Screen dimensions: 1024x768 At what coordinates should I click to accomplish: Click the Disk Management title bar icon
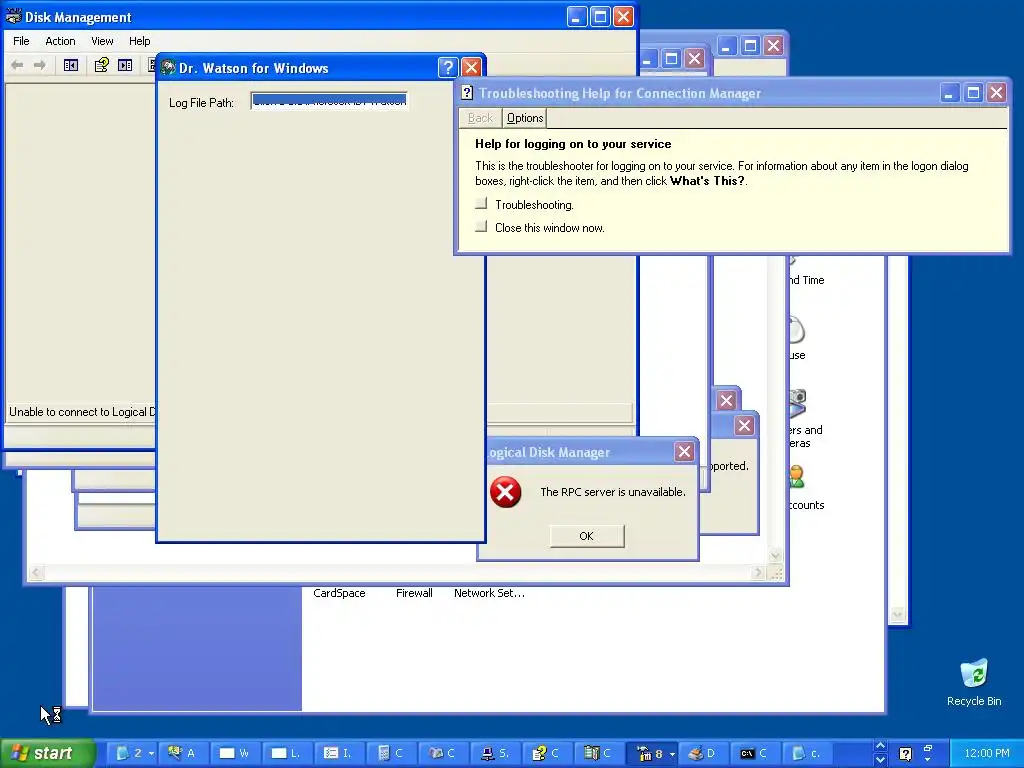[x=13, y=17]
